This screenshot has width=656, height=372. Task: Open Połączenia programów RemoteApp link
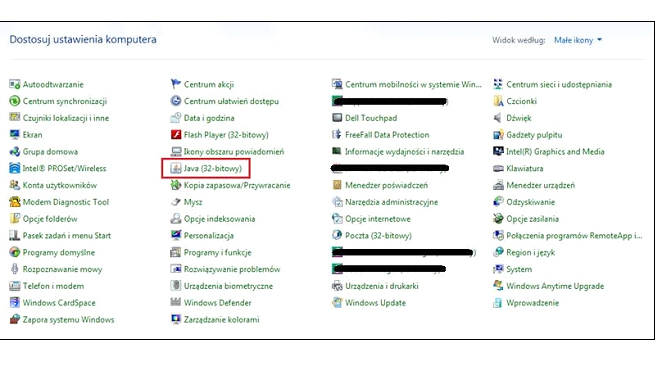point(574,236)
